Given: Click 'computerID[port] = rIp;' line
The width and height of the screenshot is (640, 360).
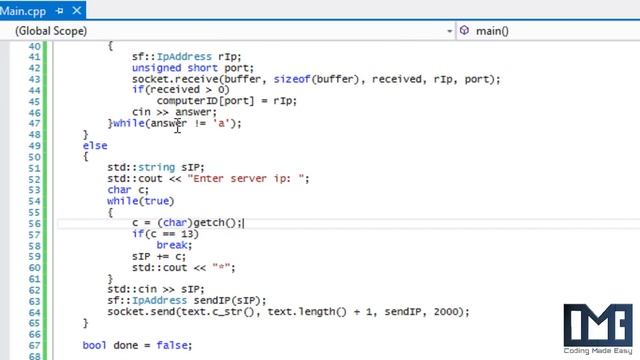Looking at the screenshot, I should pyautogui.click(x=227, y=101).
